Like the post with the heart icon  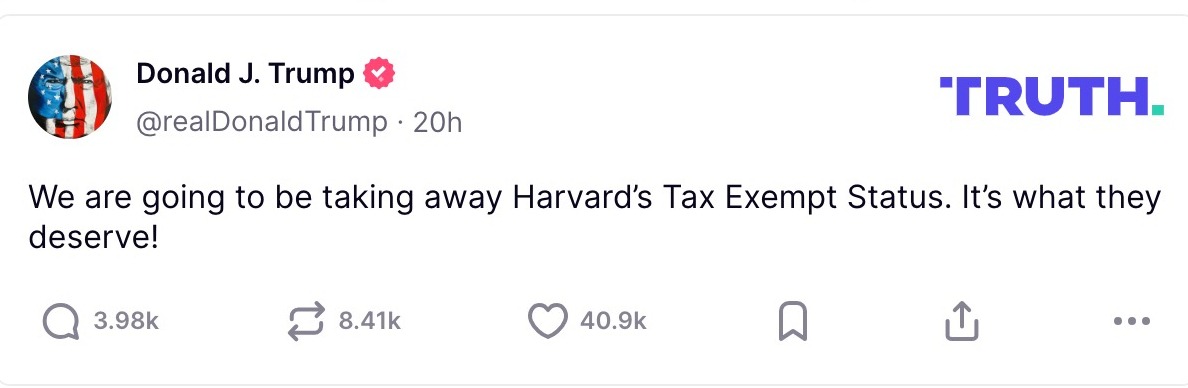(548, 321)
